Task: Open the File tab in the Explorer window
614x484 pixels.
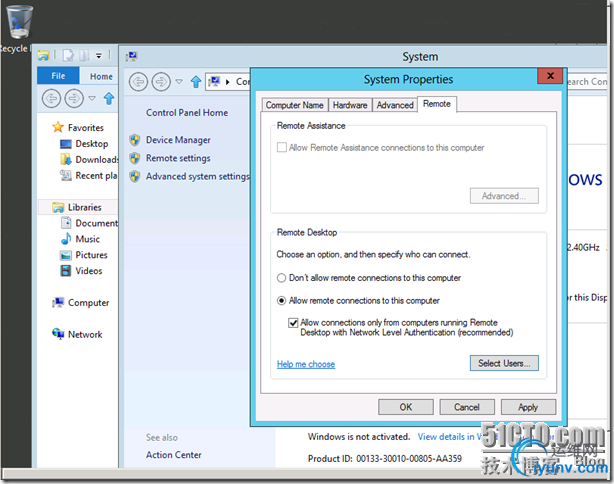Action: (58, 76)
